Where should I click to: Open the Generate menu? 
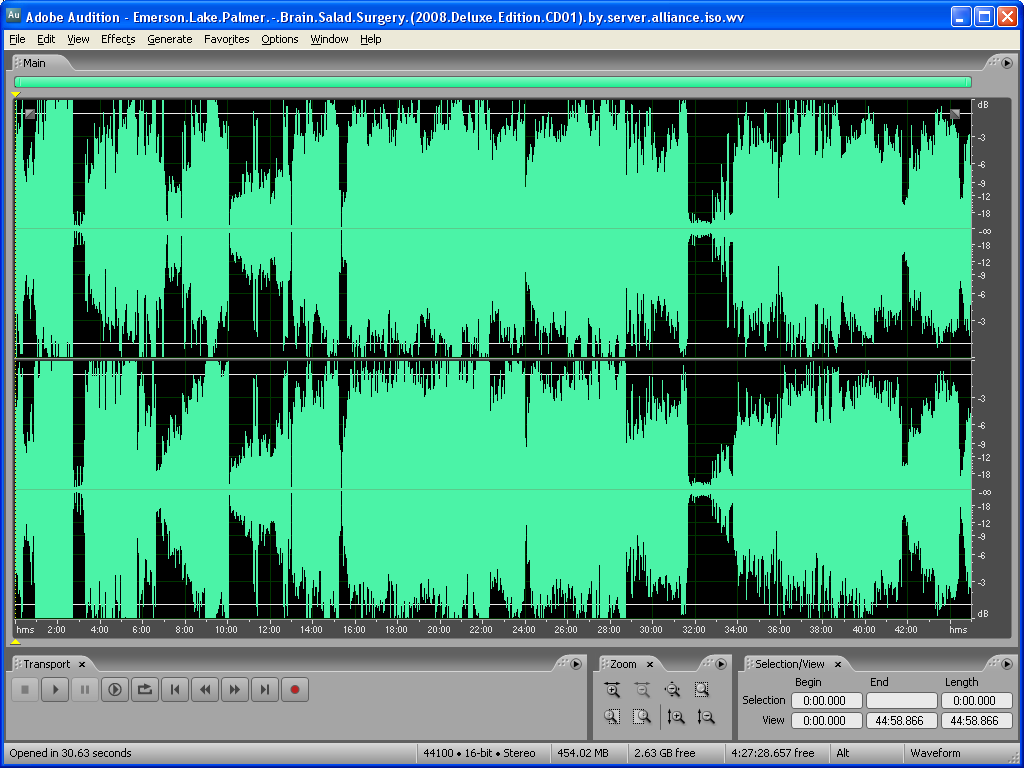tap(170, 39)
